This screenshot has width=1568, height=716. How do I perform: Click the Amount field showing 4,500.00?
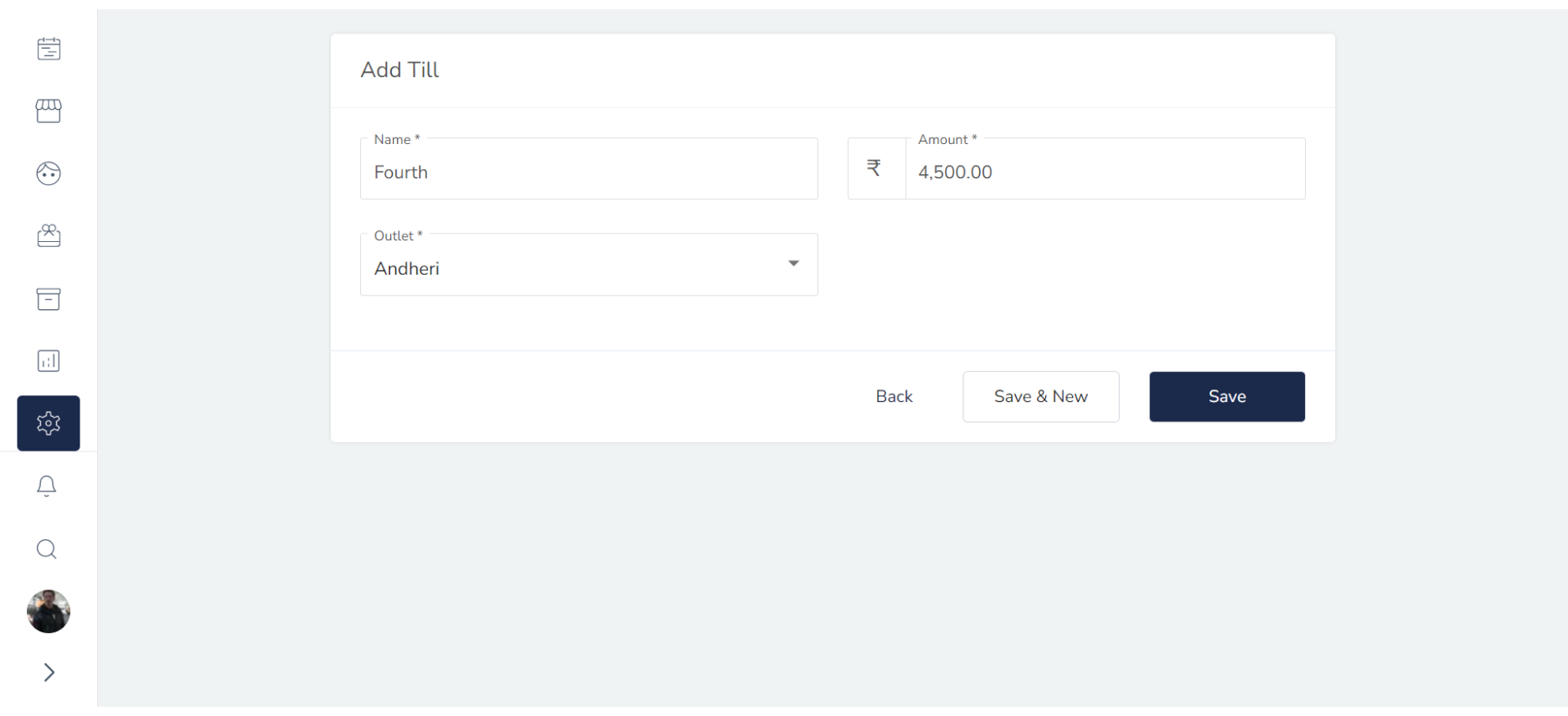point(1105,172)
